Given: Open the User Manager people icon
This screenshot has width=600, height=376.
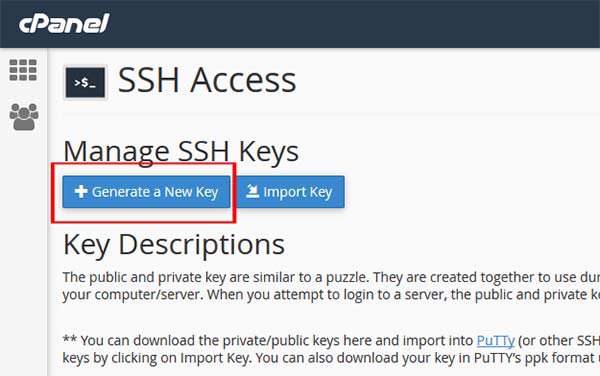Looking at the screenshot, I should point(24,117).
